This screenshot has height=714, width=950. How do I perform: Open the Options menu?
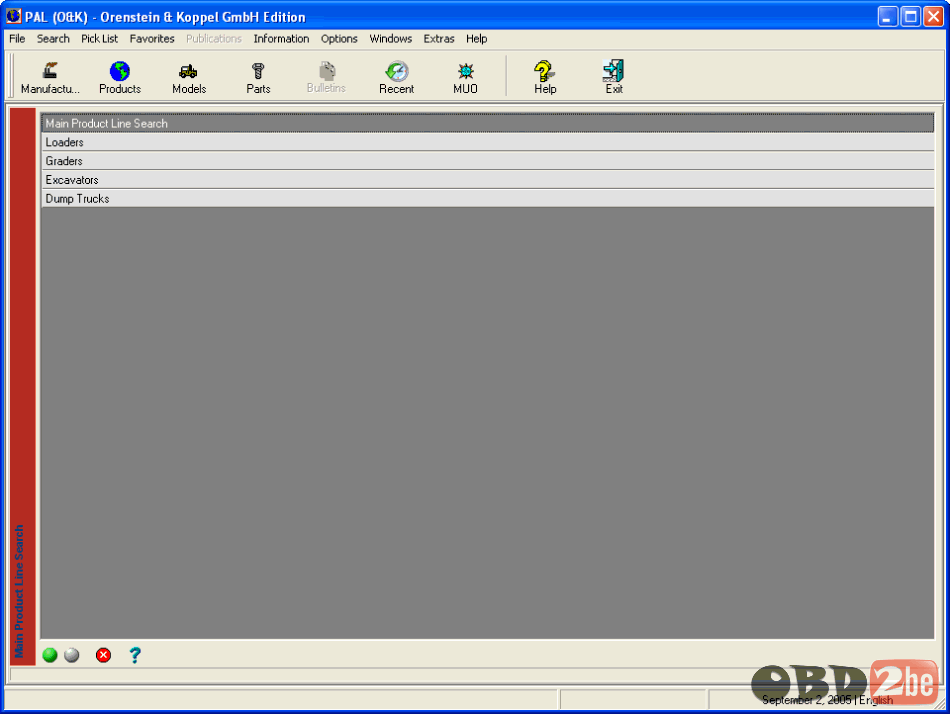[339, 39]
